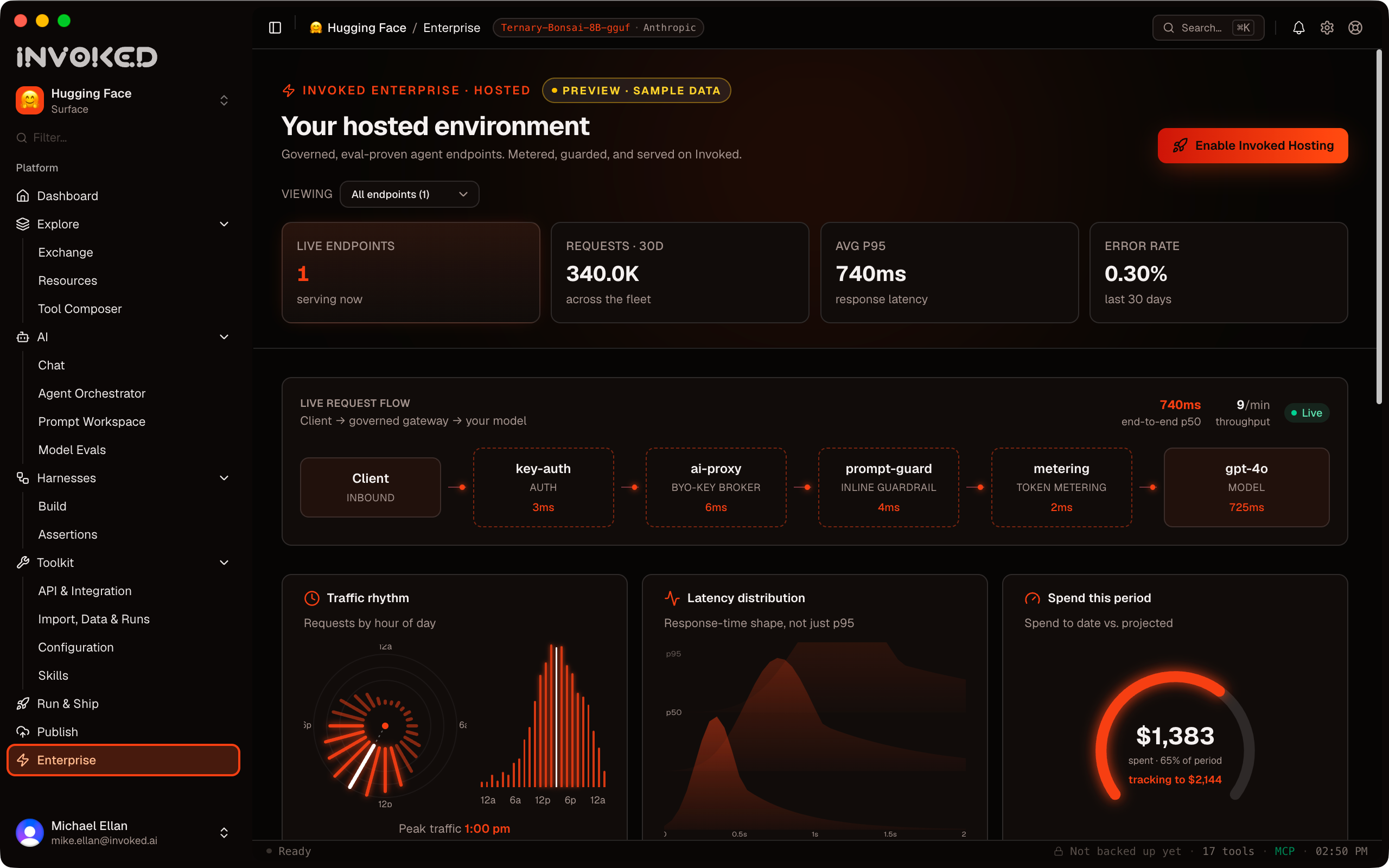Click the Live status badge
Screen dimensions: 1389x868
(1307, 413)
